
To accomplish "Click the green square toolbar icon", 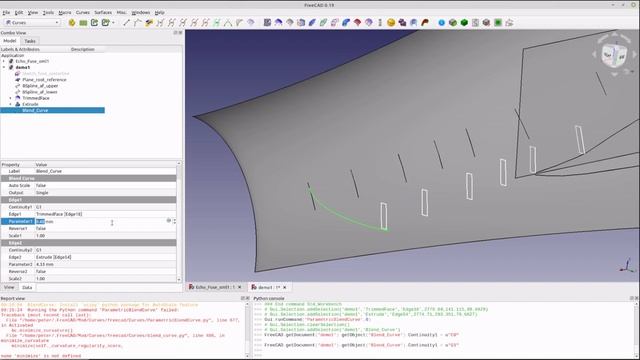I will point(498,23).
